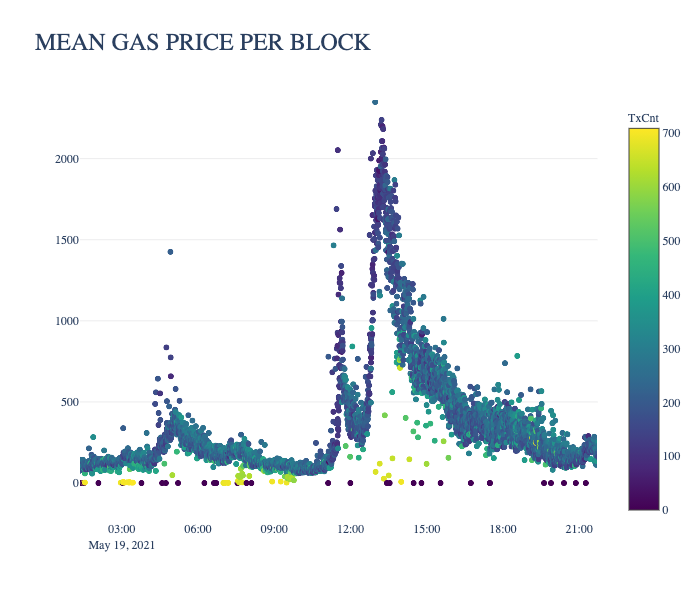Viewport: 700px width, 600px height.
Task: Click the 400 tick label on the colorbar
Action: [x=671, y=295]
